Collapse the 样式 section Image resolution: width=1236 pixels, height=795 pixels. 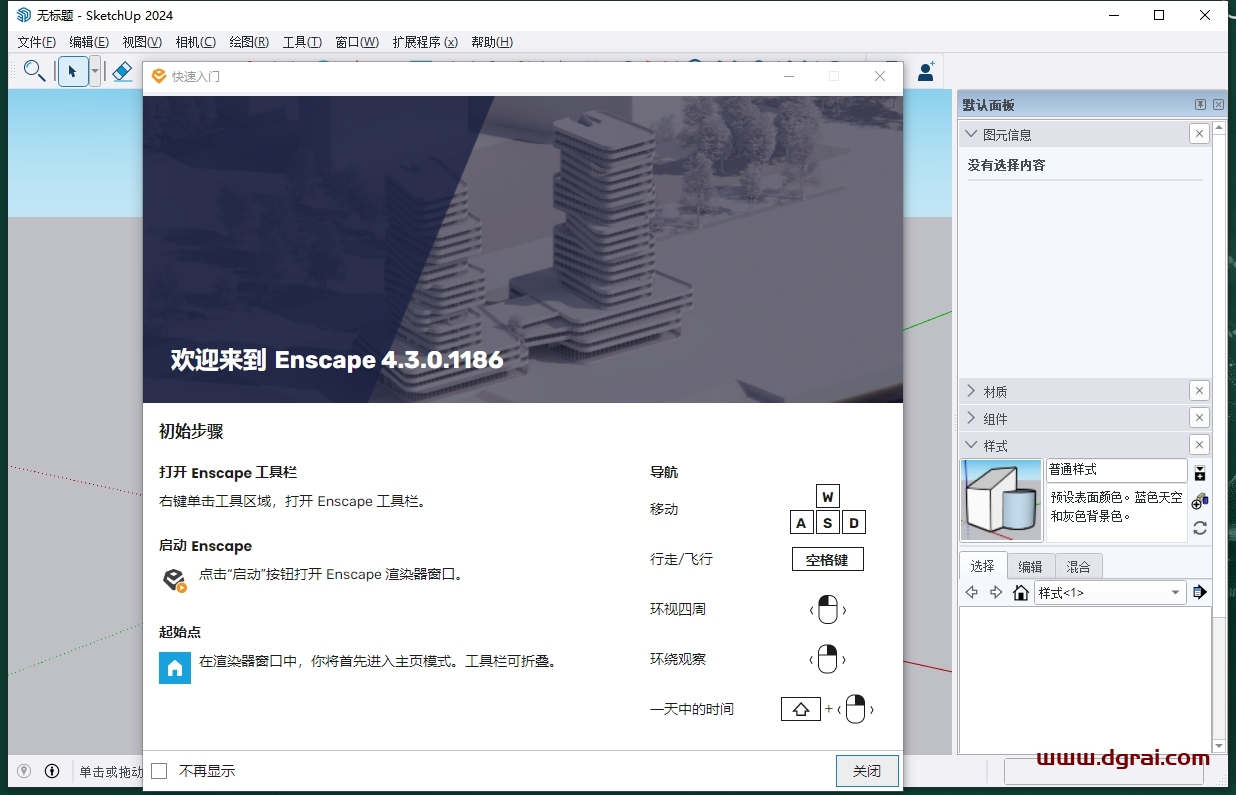971,445
